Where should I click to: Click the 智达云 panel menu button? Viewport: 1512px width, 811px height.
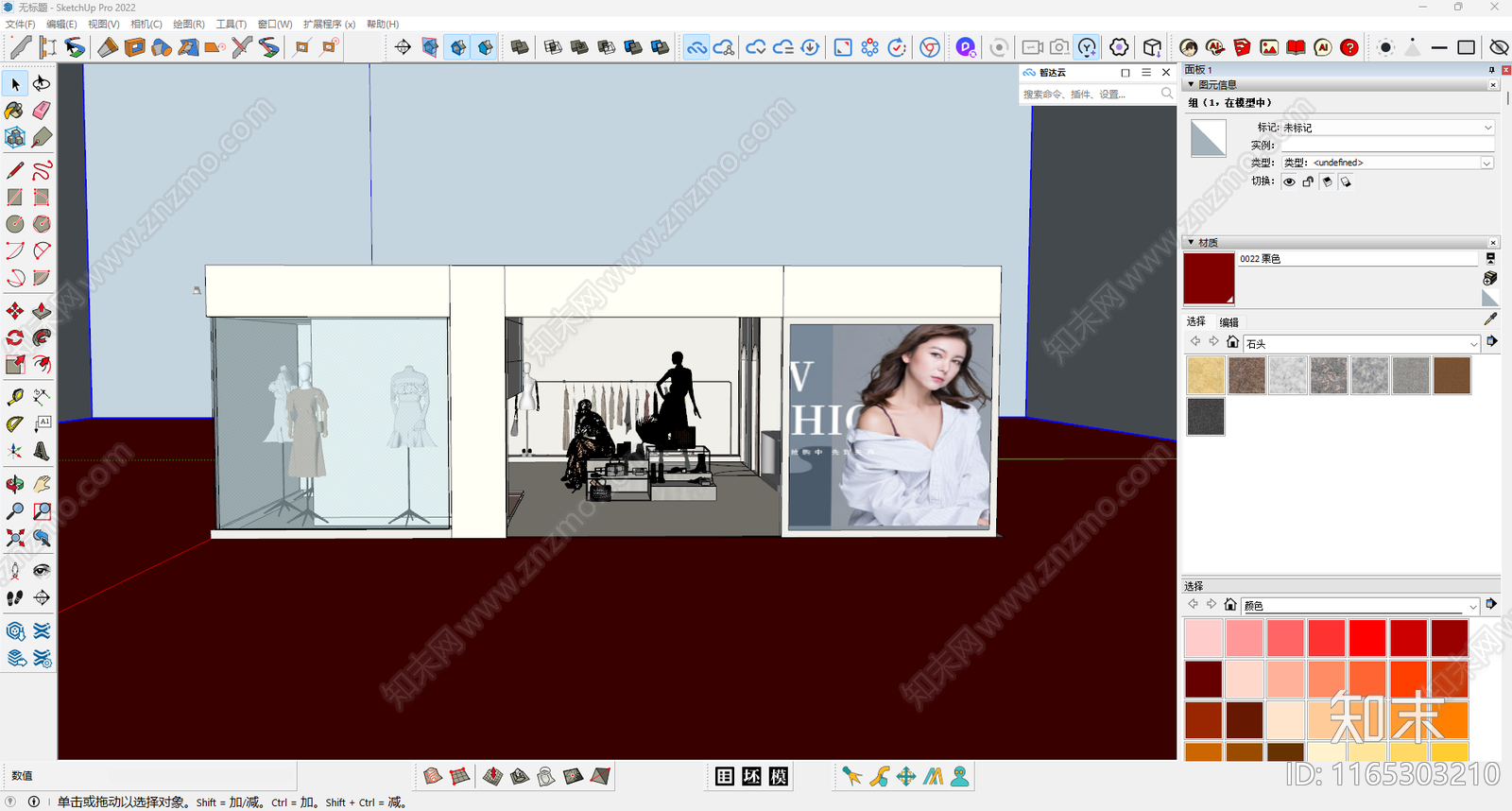click(1146, 73)
